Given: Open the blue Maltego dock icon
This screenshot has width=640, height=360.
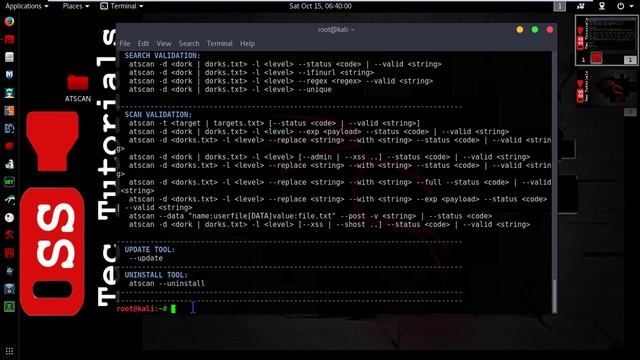Looking at the screenshot, I should (9, 129).
